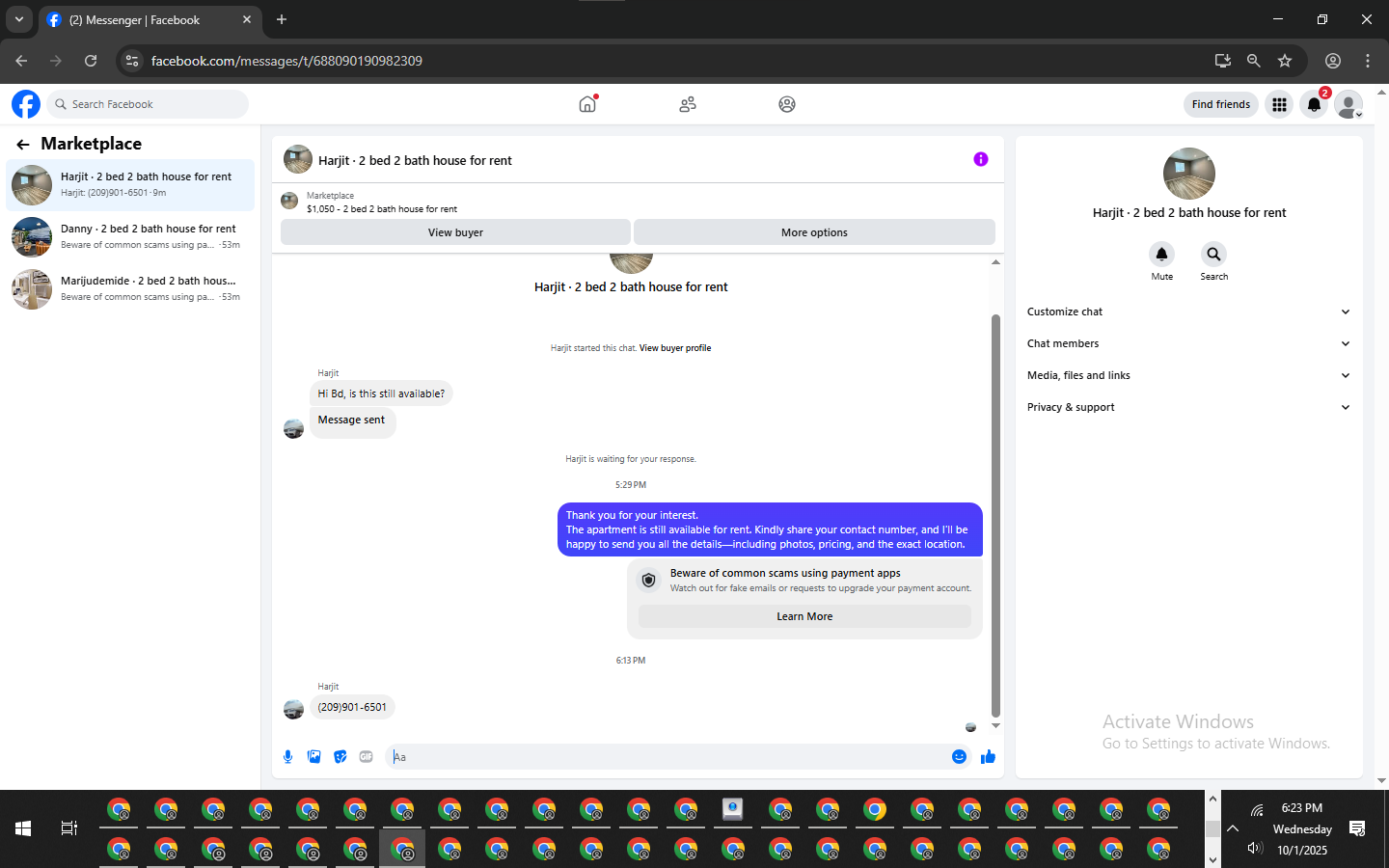Open Harjit conversation in Marketplace list
This screenshot has width=1389, height=868.
(130, 184)
